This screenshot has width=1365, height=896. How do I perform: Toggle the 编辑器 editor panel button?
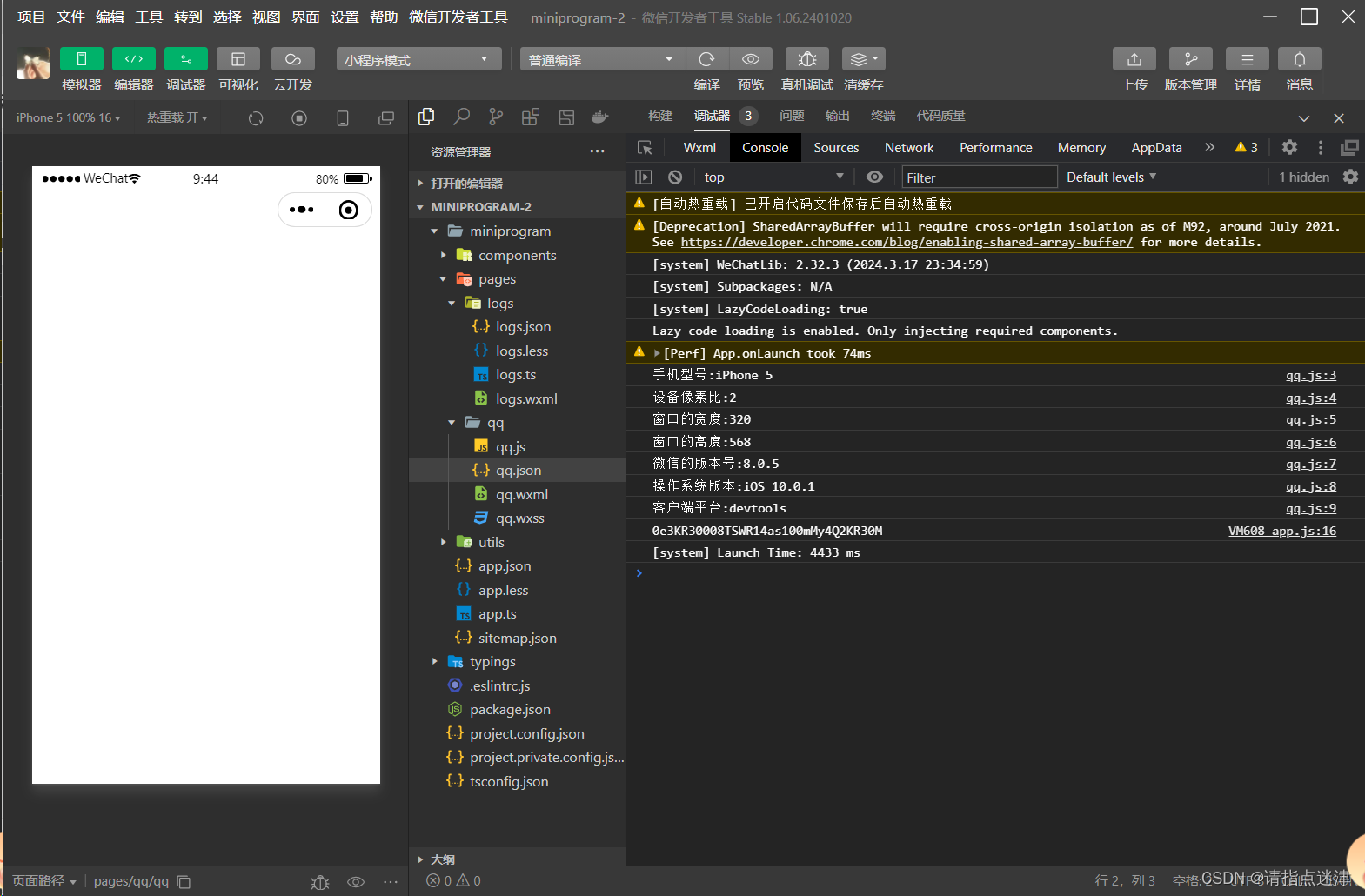(x=134, y=58)
